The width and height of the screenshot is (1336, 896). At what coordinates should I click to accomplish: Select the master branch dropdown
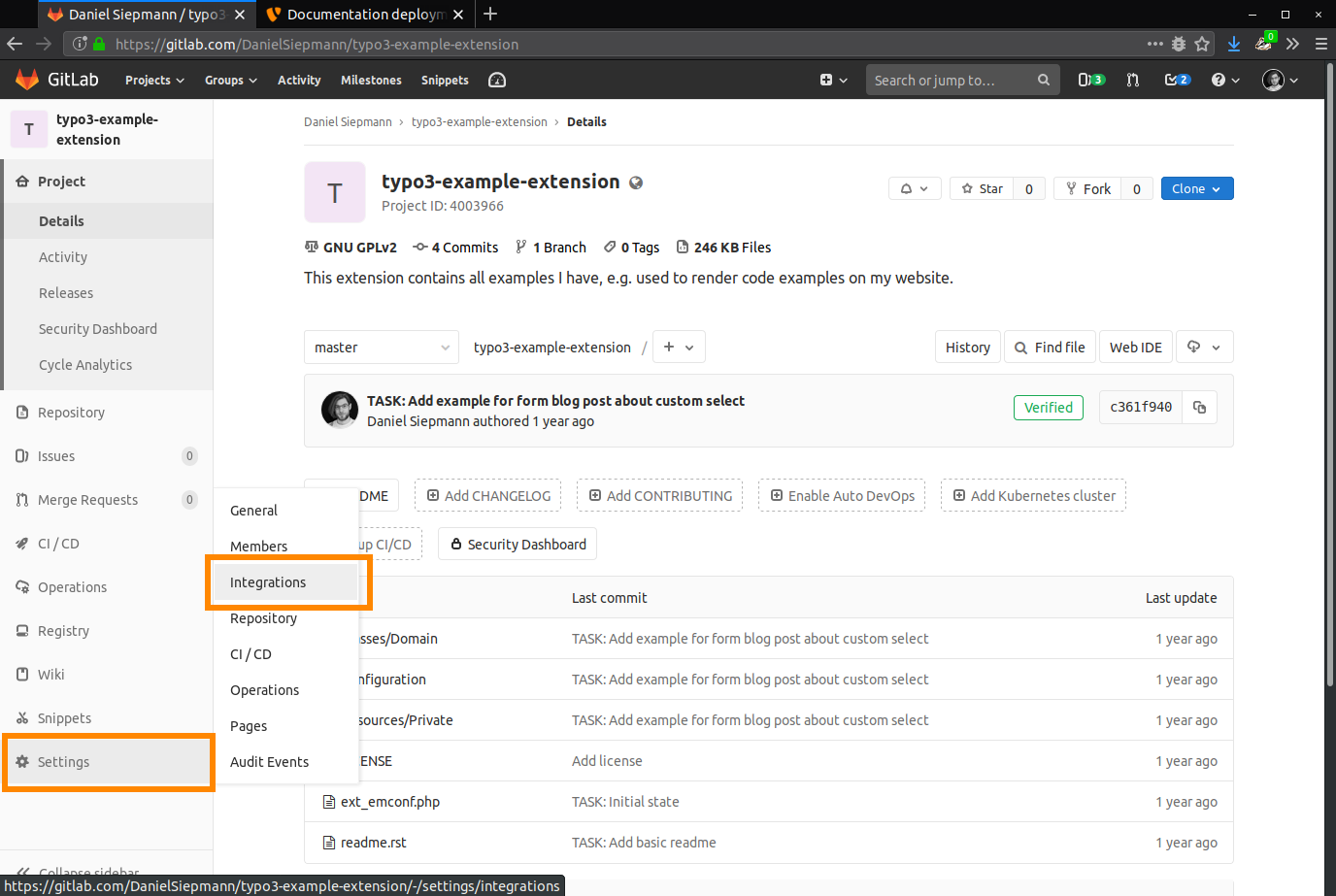382,347
